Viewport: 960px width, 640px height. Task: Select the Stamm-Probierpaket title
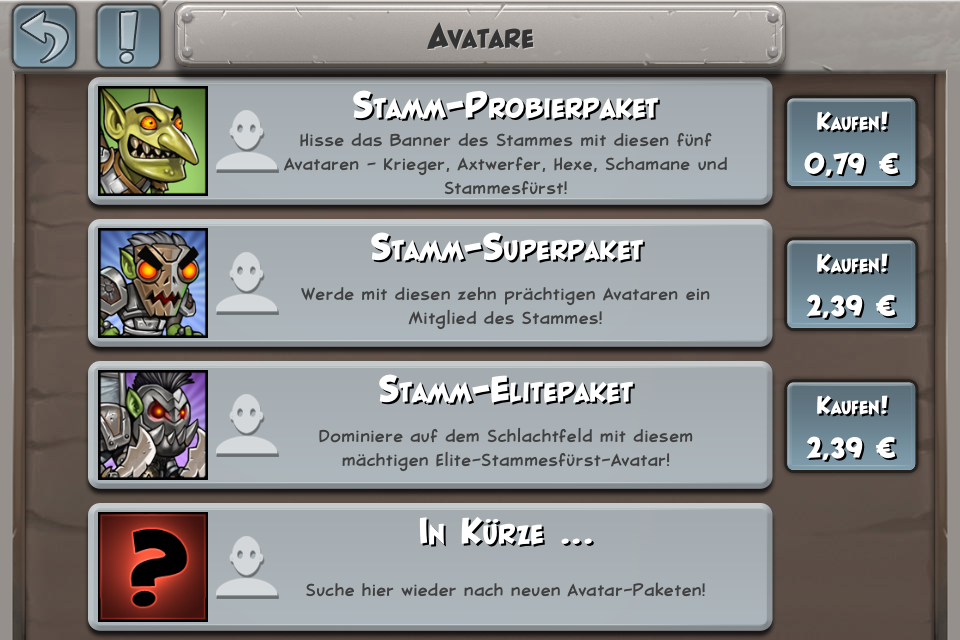(506, 106)
